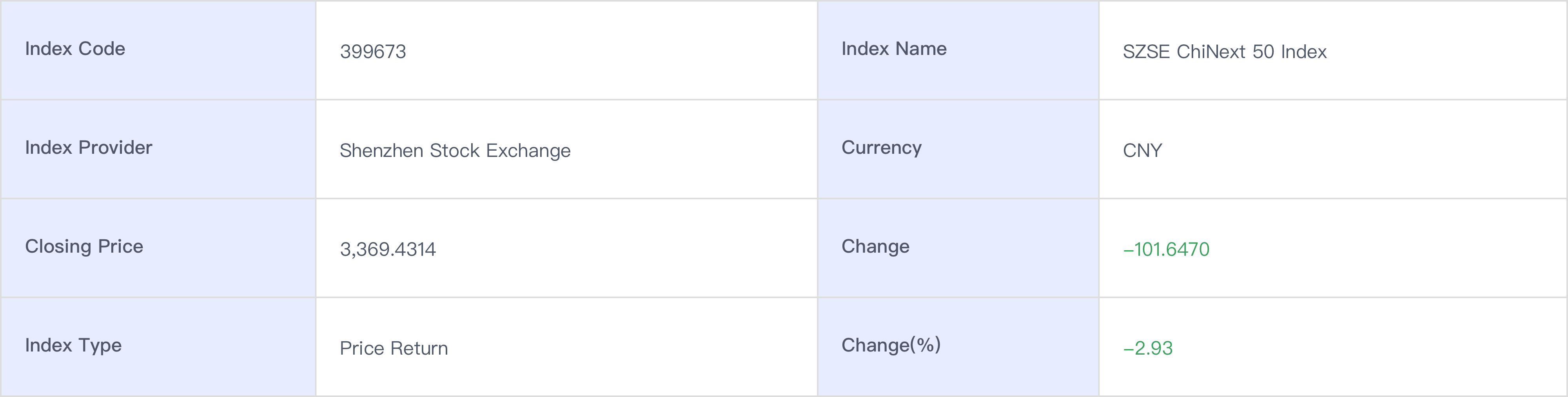Viewport: 1568px width, 397px height.
Task: Select the SZSE ChiNext 50 Index text
Action: pos(1224,52)
